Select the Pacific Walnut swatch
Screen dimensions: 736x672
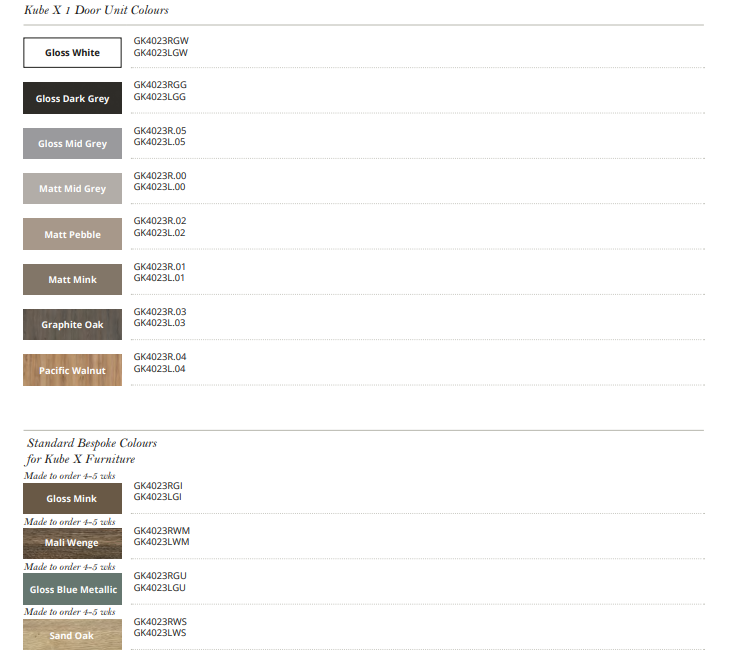(72, 370)
